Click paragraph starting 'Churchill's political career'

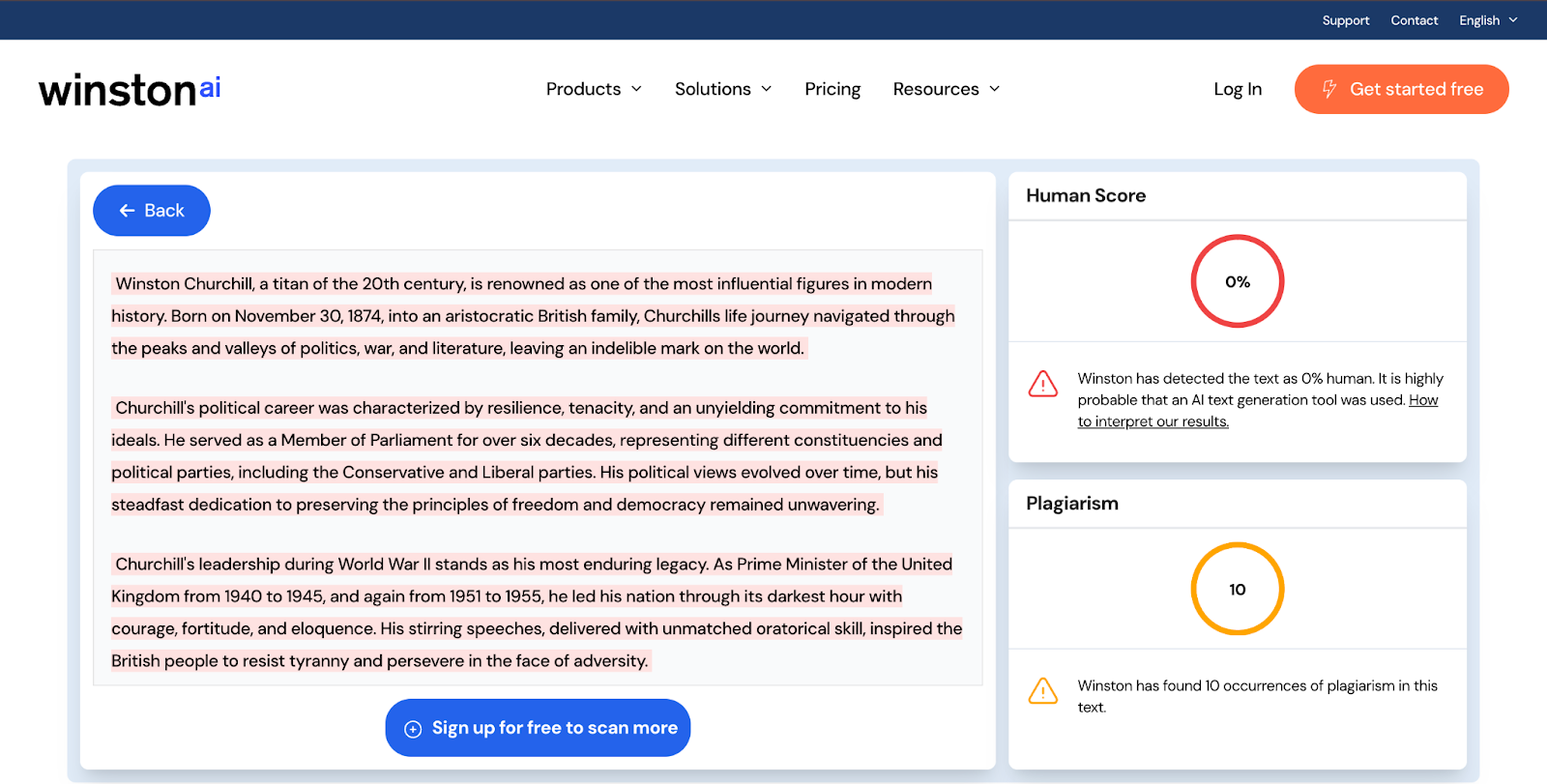[527, 456]
